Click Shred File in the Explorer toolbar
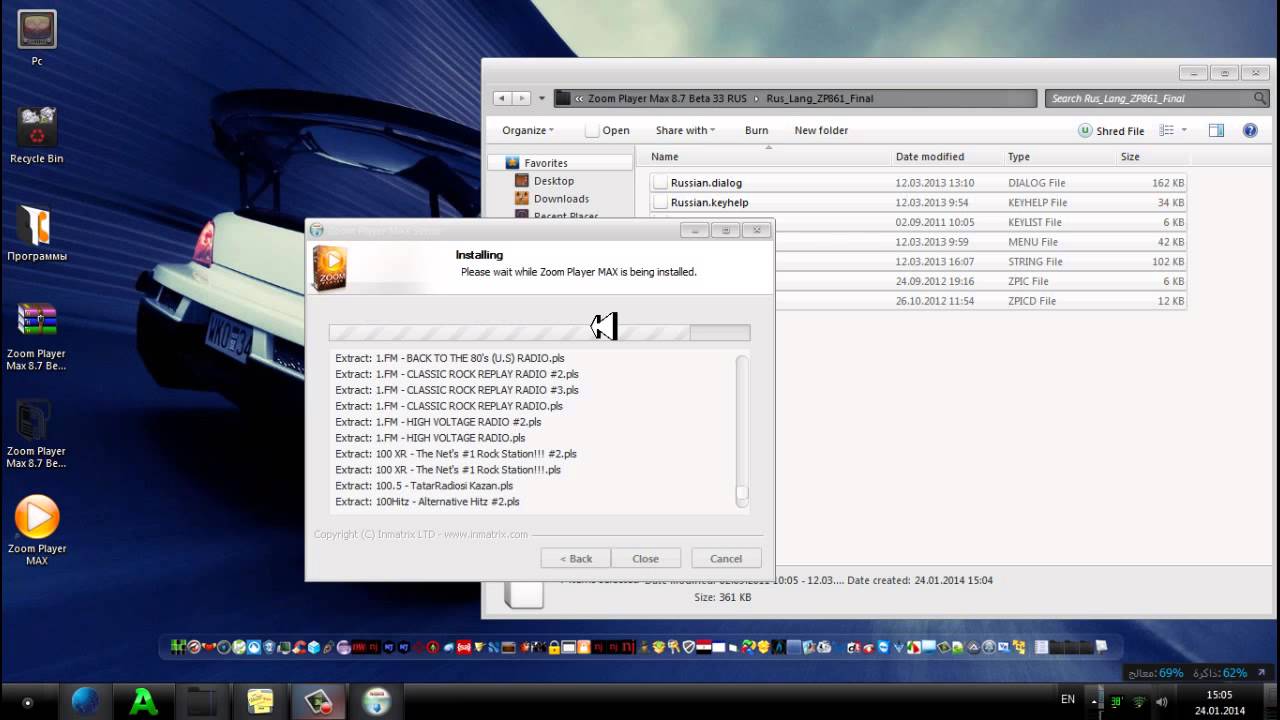The height and width of the screenshot is (720, 1280). [1111, 131]
